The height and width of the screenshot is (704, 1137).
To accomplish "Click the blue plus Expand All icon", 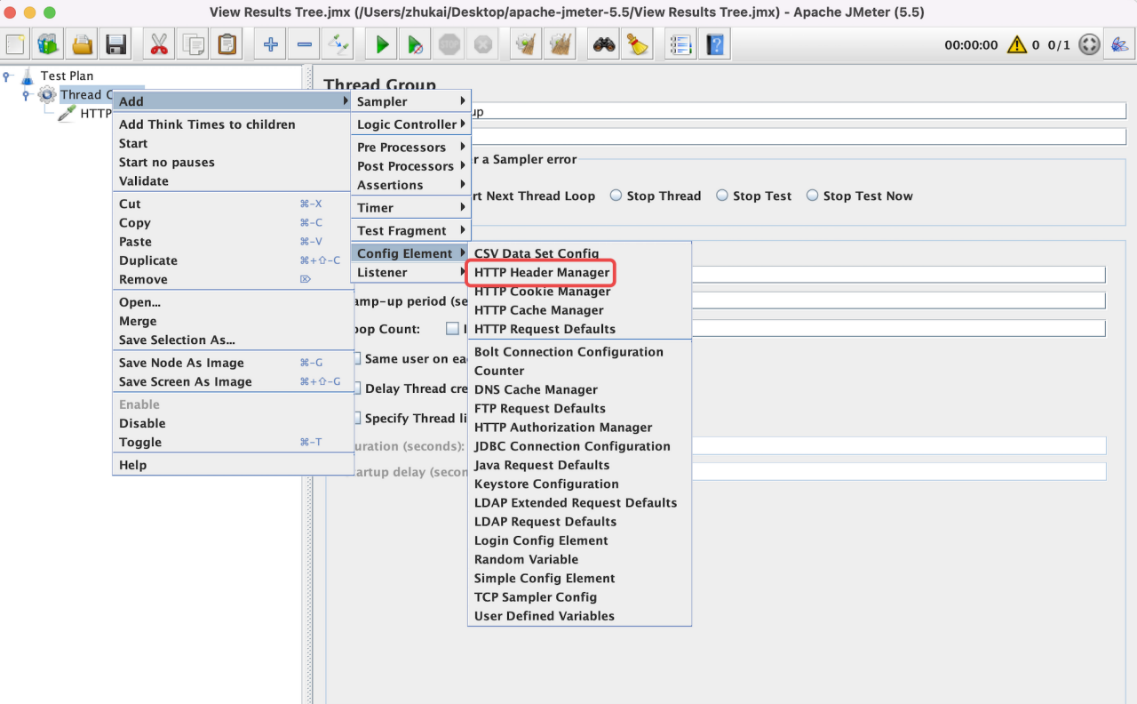I will coord(270,45).
